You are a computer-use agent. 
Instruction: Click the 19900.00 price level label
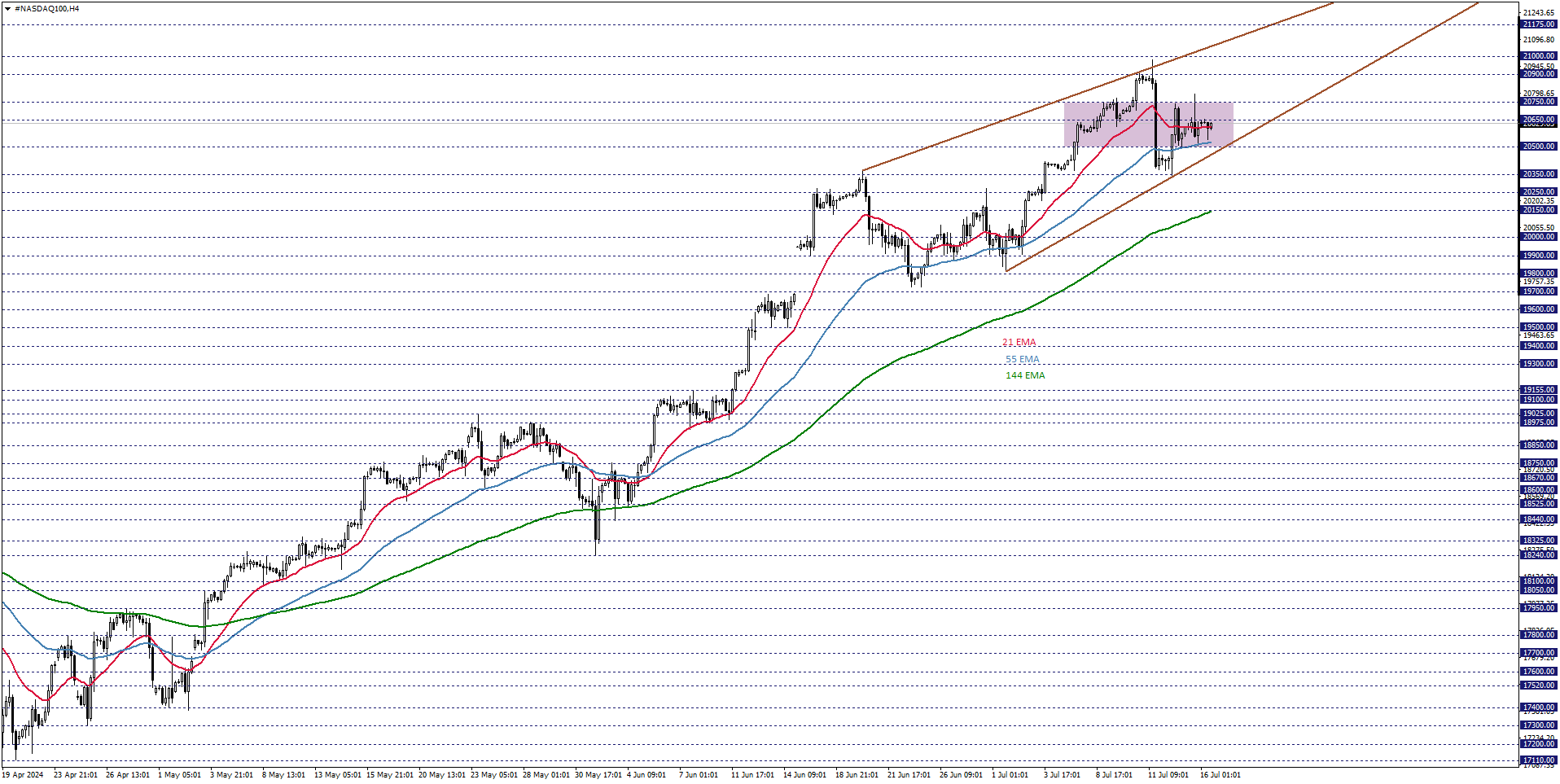[1539, 256]
